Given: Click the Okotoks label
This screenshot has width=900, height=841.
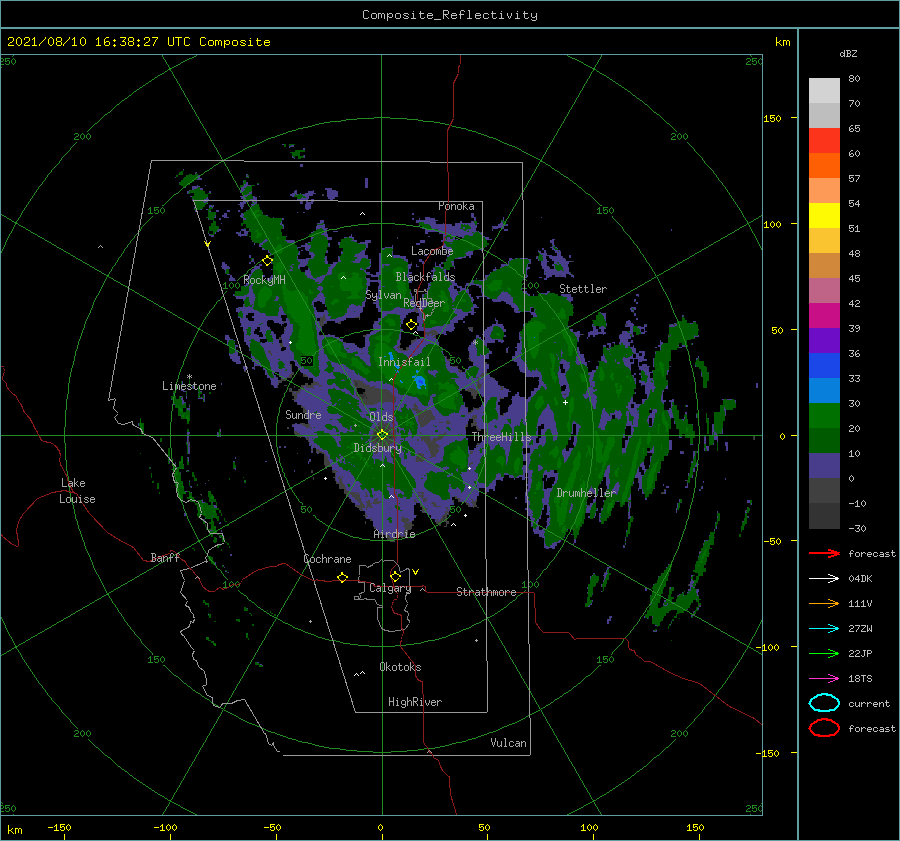Looking at the screenshot, I should (x=400, y=667).
